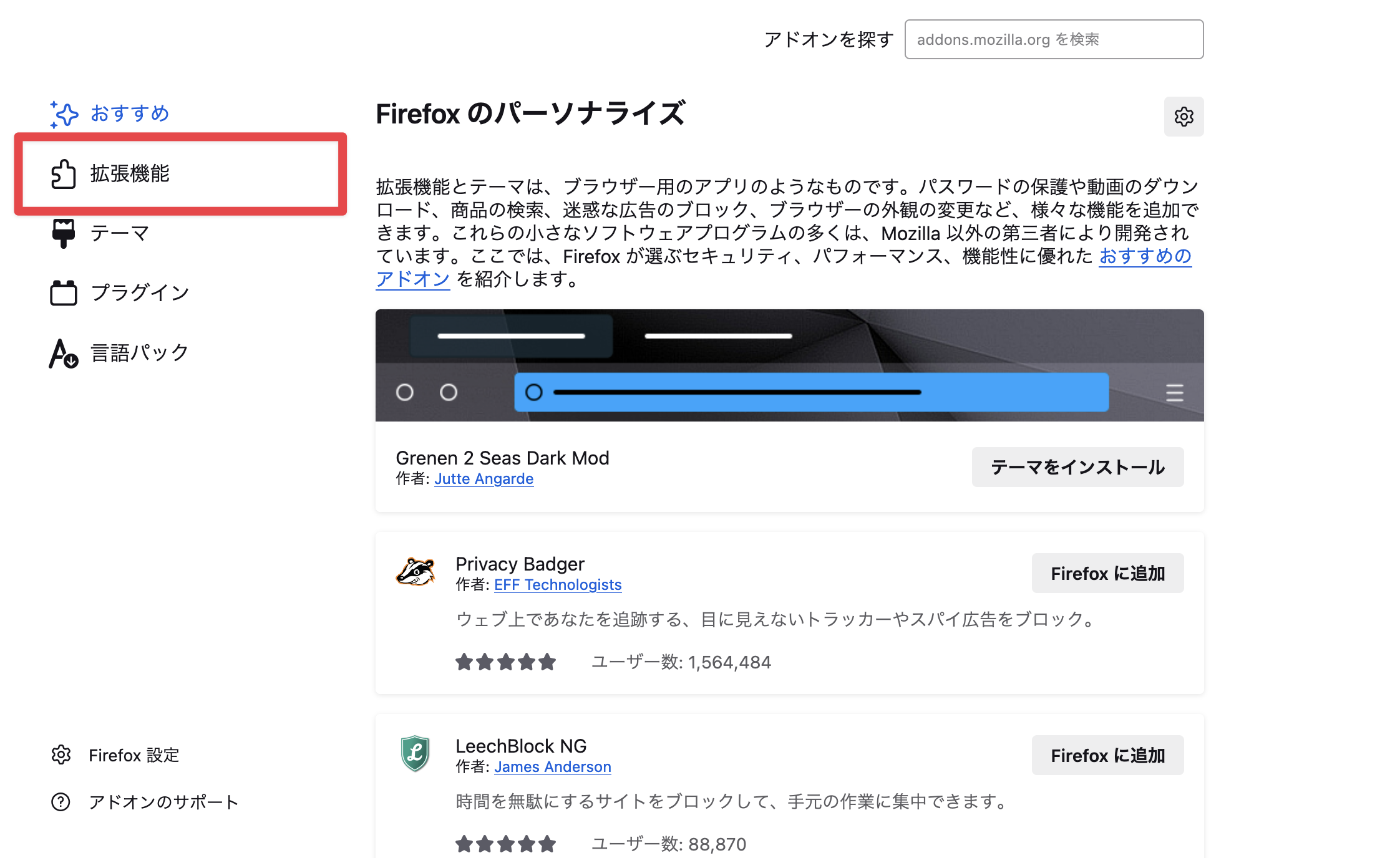This screenshot has width=1400, height=858.
Task: Click the language pack A icon
Action: point(64,353)
